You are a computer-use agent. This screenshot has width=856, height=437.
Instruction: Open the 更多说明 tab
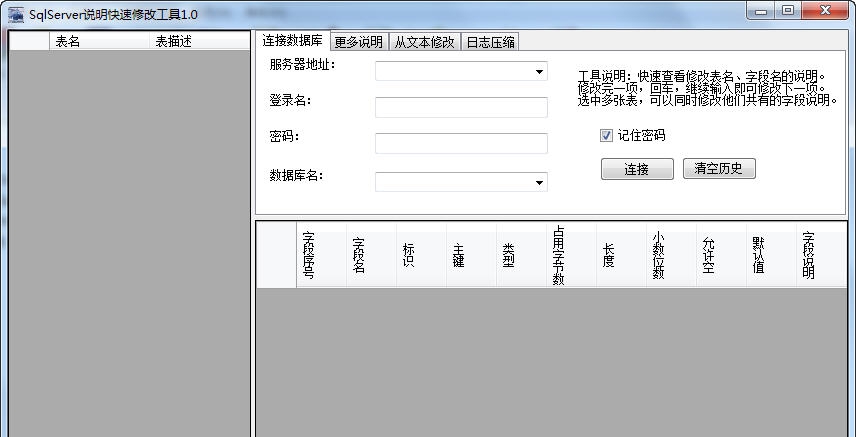tap(359, 42)
